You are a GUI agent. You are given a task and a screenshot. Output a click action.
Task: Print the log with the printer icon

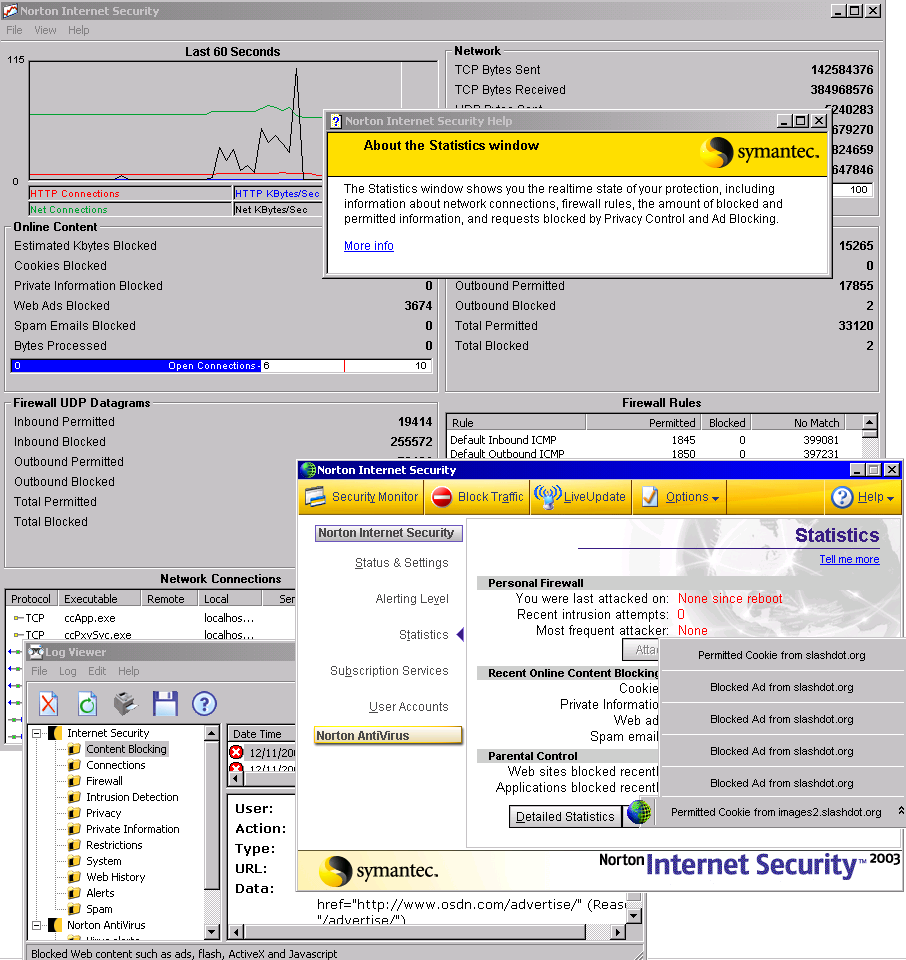pos(126,703)
